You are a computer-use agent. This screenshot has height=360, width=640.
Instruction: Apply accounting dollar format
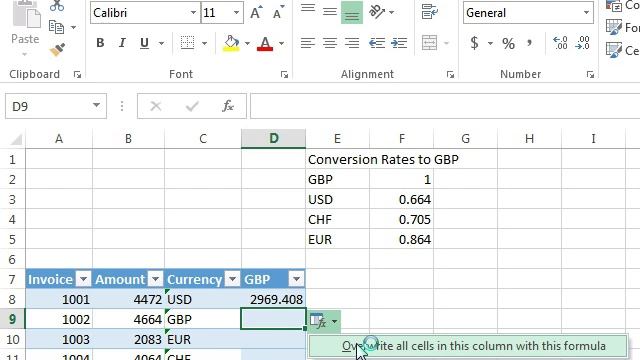474,43
